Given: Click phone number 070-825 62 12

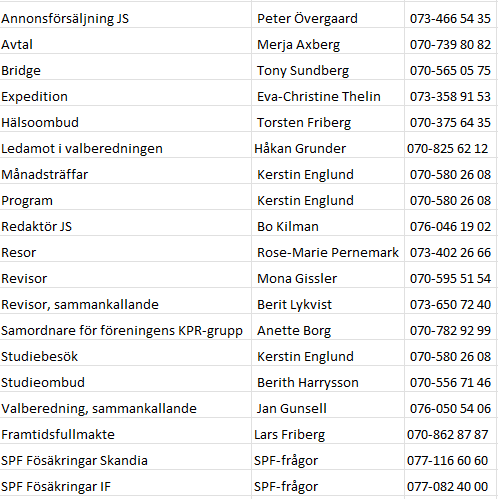Looking at the screenshot, I should (x=447, y=149).
